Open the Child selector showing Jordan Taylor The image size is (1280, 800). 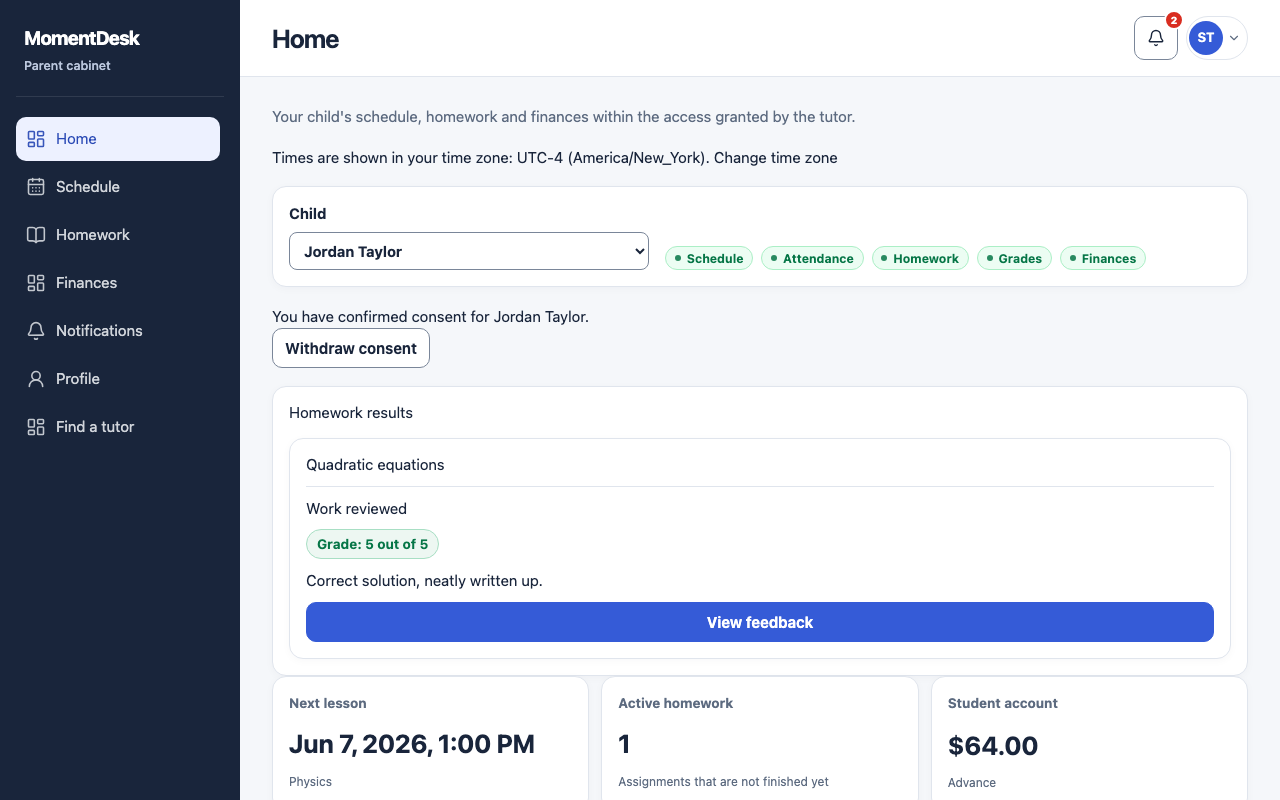pyautogui.click(x=469, y=251)
